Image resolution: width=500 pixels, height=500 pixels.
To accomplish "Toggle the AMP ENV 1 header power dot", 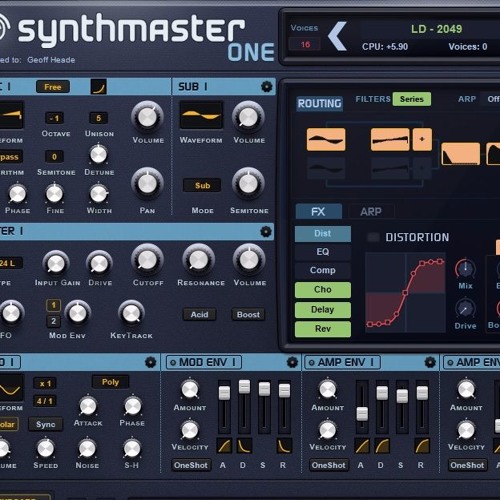I will point(312,362).
